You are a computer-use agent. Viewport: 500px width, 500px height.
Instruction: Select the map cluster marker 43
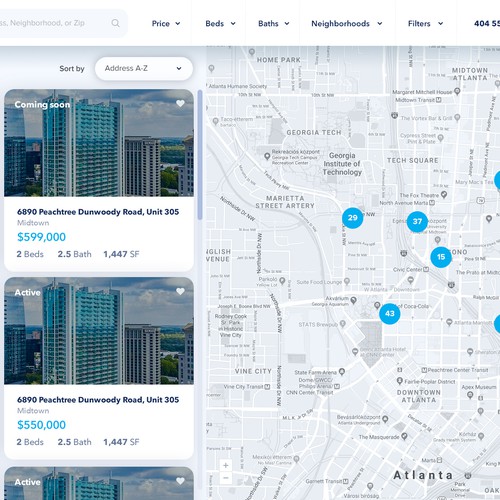390,314
